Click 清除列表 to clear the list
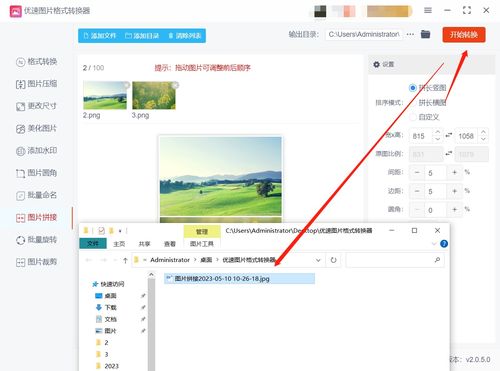Image resolution: width=500 pixels, height=371 pixels. tap(185, 36)
